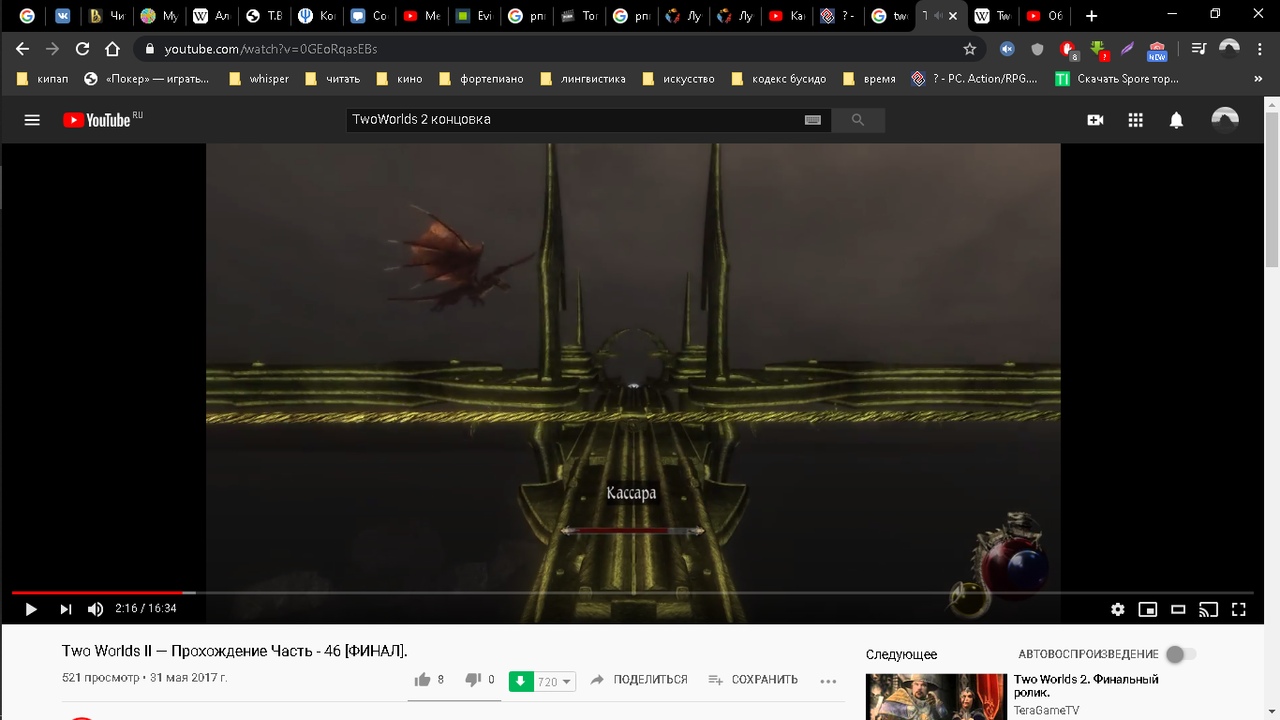The width and height of the screenshot is (1280, 720).
Task: Open the PC. Action/RPG bookmark
Action: click(974, 79)
